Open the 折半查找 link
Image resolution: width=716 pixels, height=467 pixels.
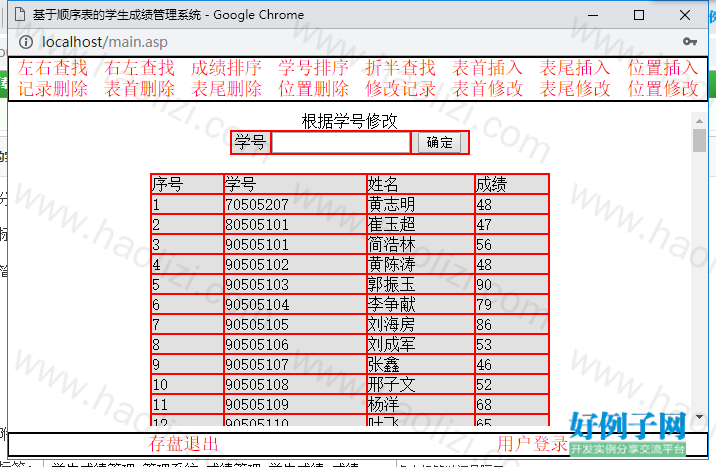pyautogui.click(x=401, y=68)
